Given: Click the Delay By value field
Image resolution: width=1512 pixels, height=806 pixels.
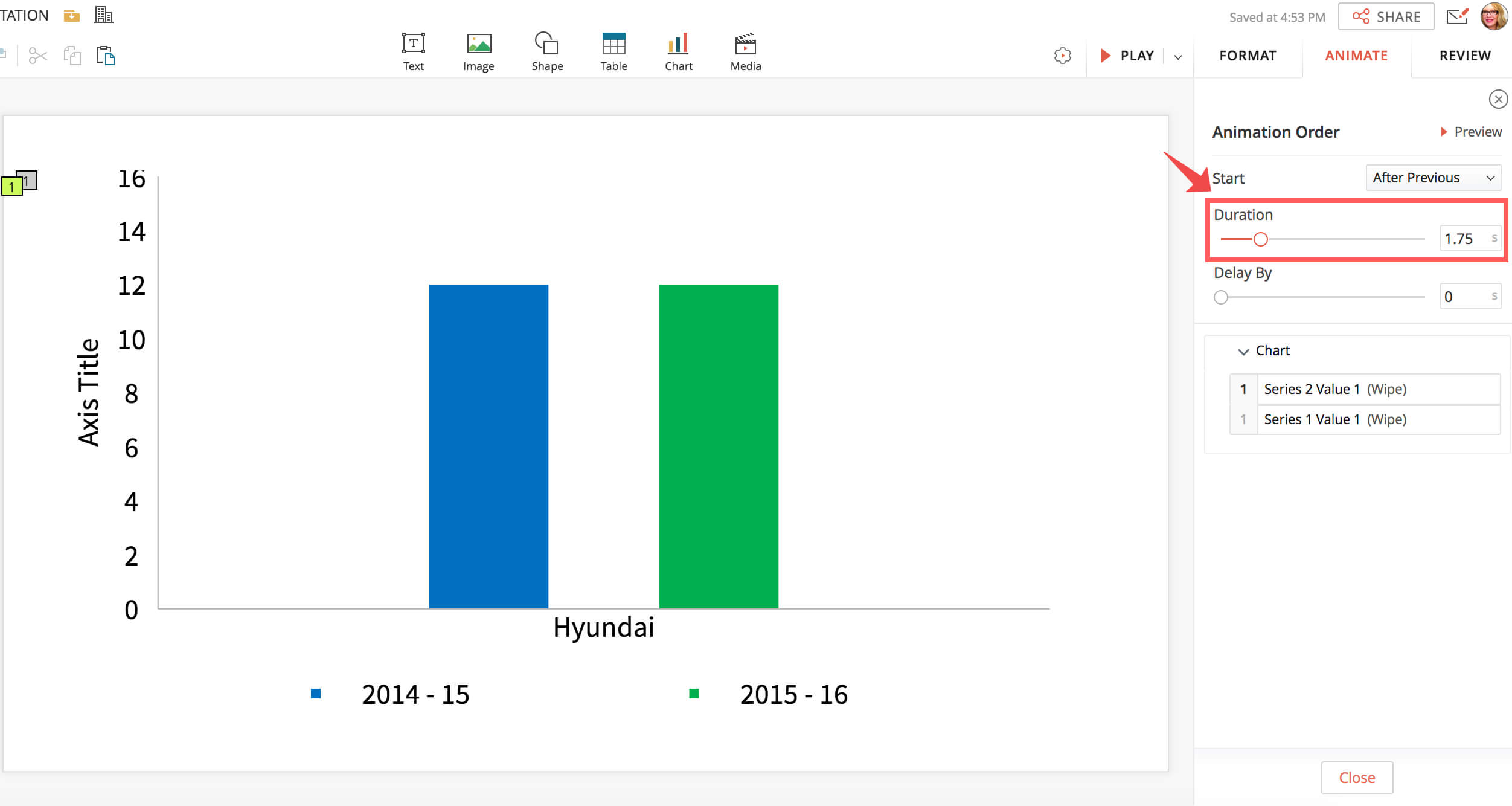Looking at the screenshot, I should (x=1464, y=297).
